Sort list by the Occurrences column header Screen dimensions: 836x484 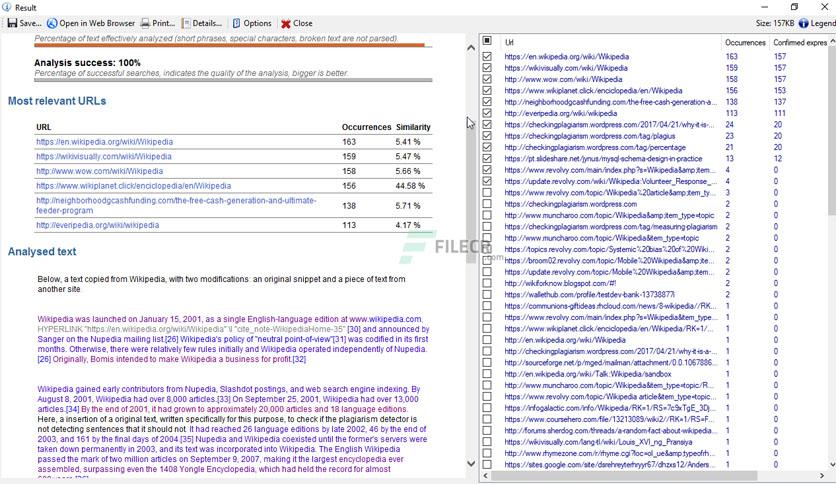coord(745,42)
